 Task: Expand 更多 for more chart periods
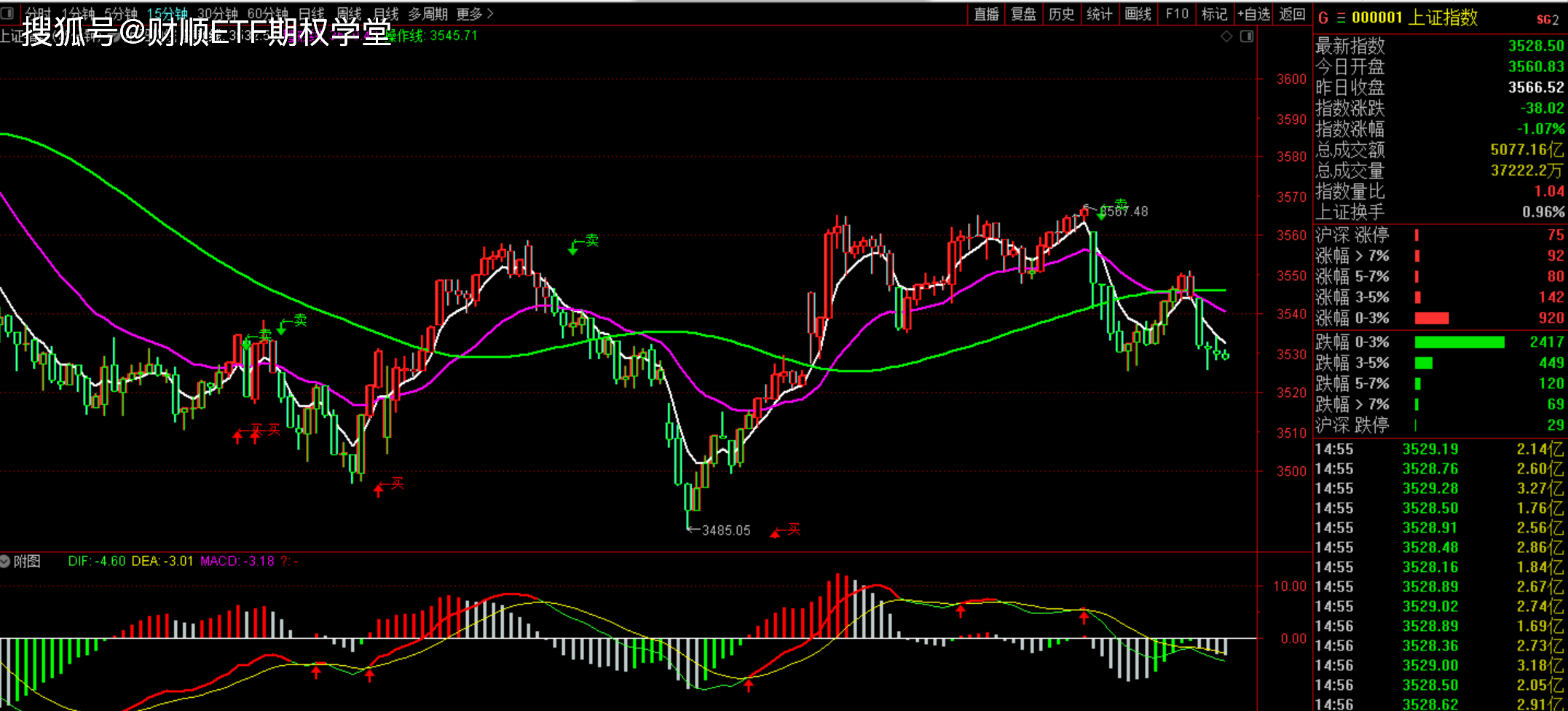pyautogui.click(x=474, y=14)
